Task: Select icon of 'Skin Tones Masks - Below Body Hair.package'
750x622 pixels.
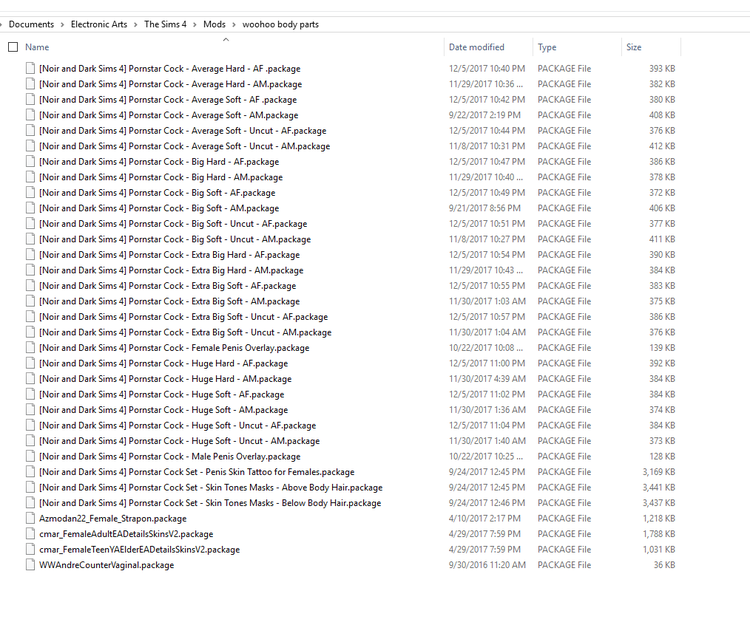Action: (x=31, y=503)
